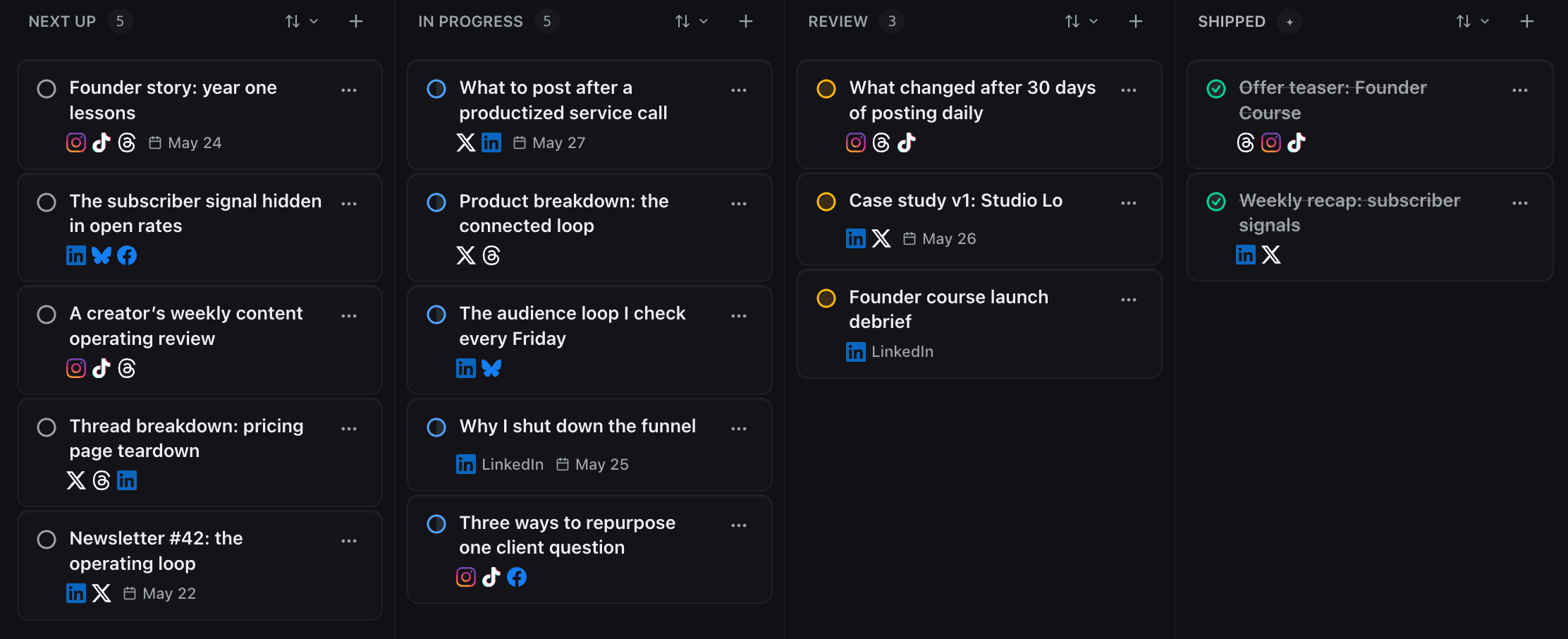
Task: Open more options for 'Weekly recap: subscriber signals'
Action: tap(1520, 203)
